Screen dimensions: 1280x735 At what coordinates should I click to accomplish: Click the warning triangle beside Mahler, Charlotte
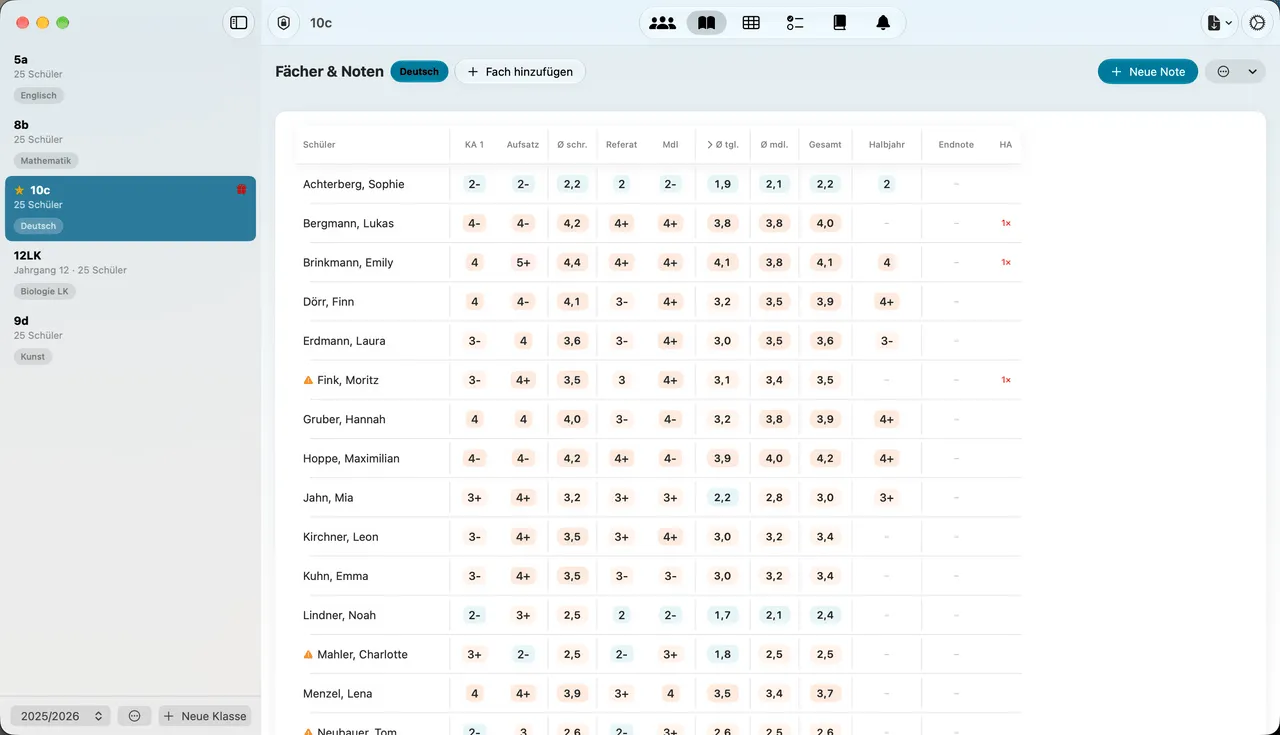point(308,654)
